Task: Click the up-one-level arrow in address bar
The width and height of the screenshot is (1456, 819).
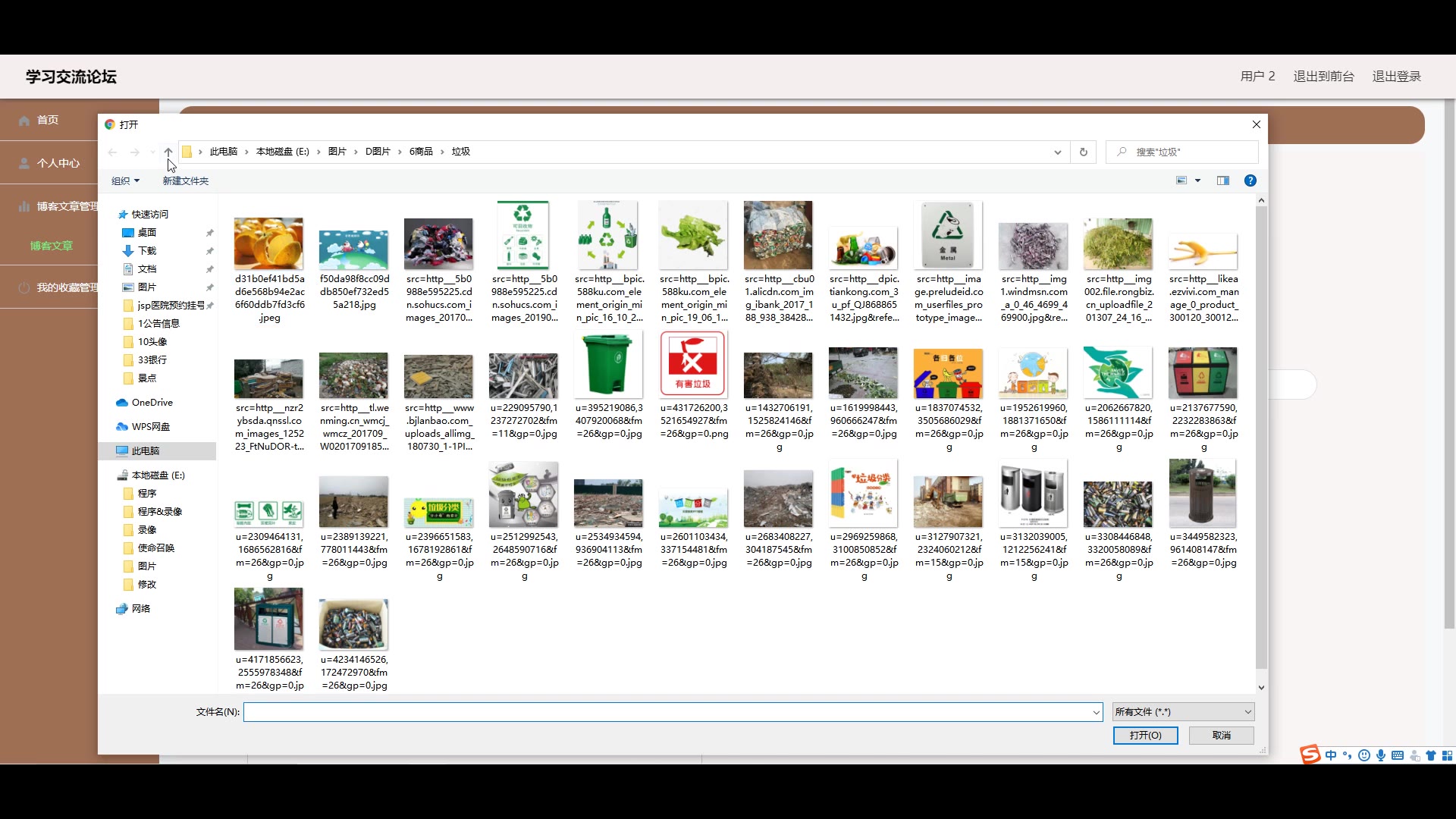Action: pyautogui.click(x=168, y=152)
